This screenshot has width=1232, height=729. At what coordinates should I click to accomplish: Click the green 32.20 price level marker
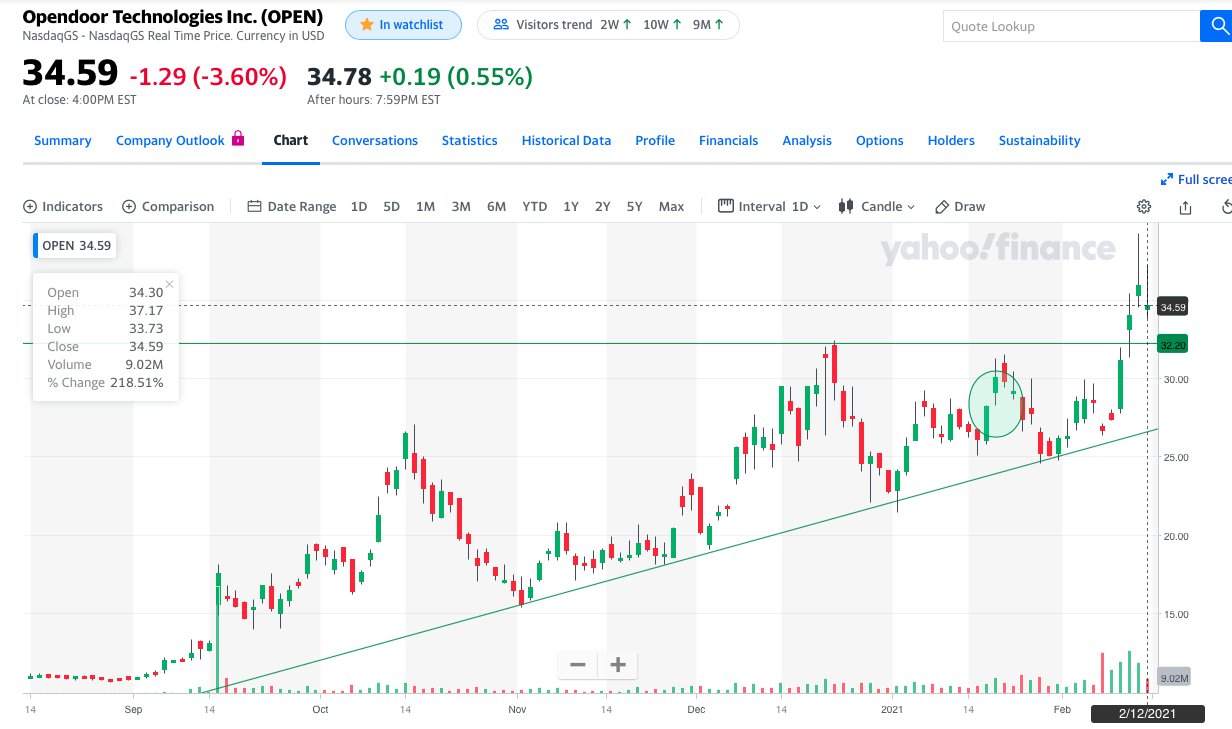coord(1172,344)
